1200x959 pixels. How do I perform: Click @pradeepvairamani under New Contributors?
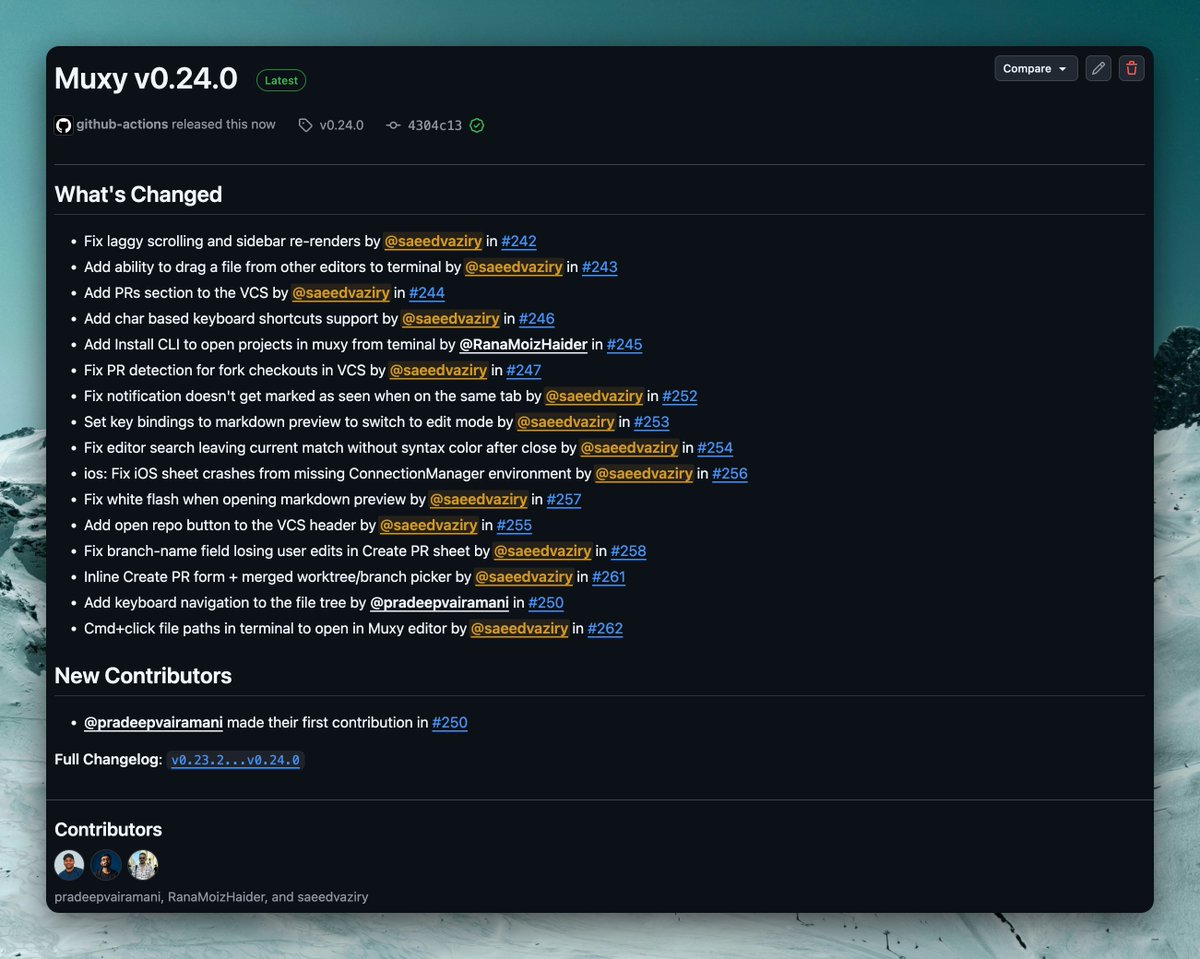click(x=153, y=722)
